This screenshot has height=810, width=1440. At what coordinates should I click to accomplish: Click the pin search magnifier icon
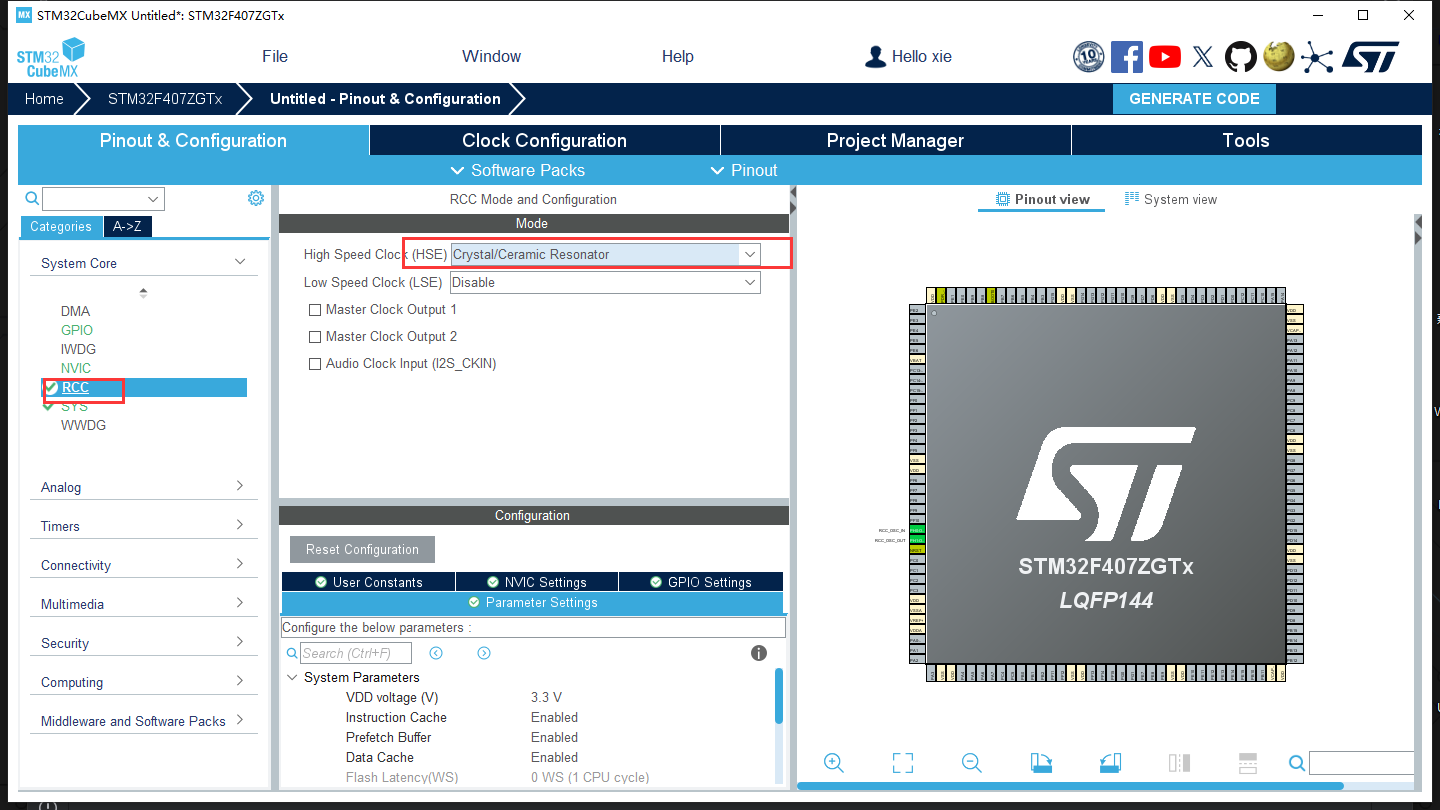pyautogui.click(x=1297, y=764)
